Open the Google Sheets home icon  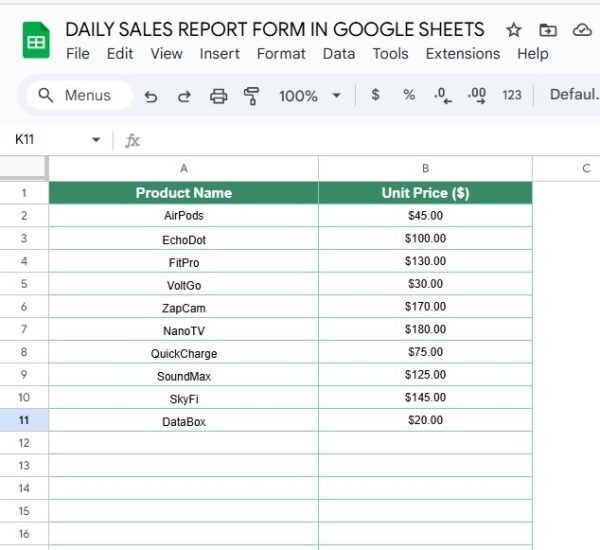click(36, 41)
